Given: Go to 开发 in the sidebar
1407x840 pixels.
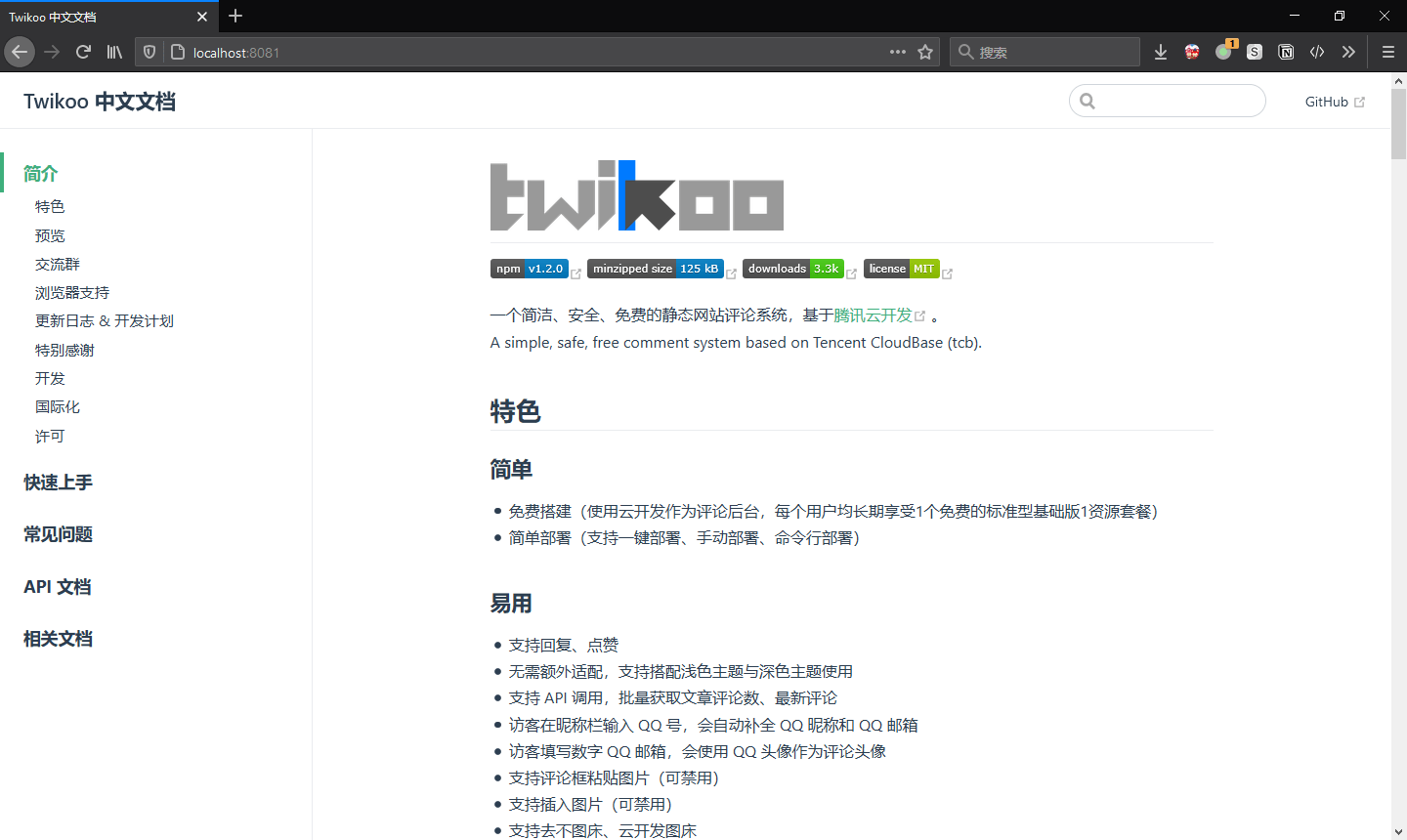Looking at the screenshot, I should click(x=50, y=379).
